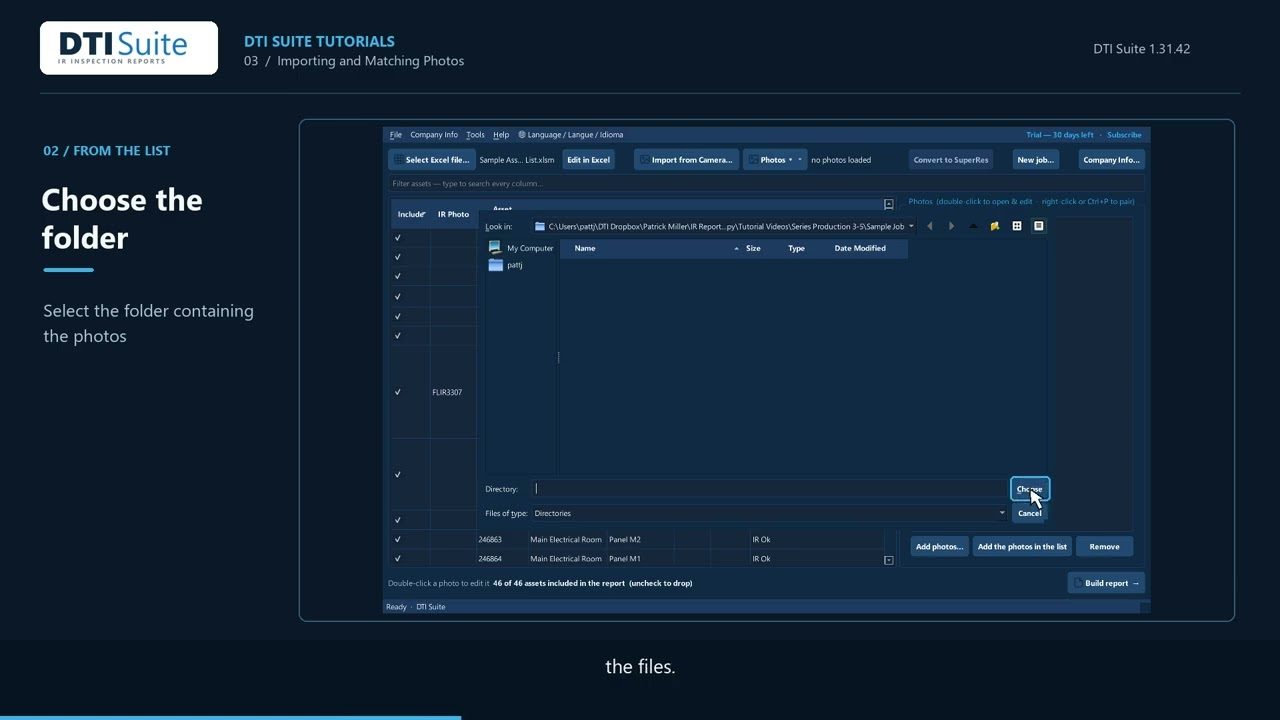This screenshot has height=720, width=1280.
Task: Click Convert to SuperRes button
Action: click(x=951, y=160)
